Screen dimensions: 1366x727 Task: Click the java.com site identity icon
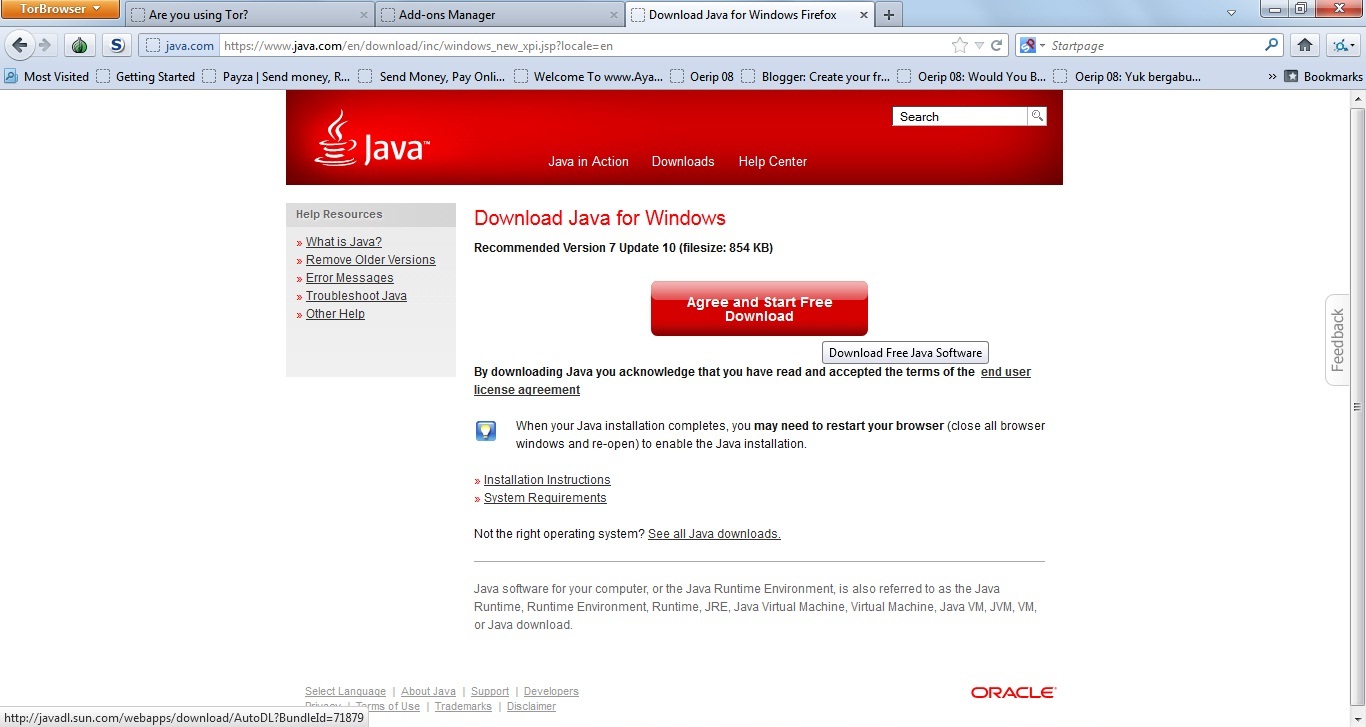tap(179, 45)
